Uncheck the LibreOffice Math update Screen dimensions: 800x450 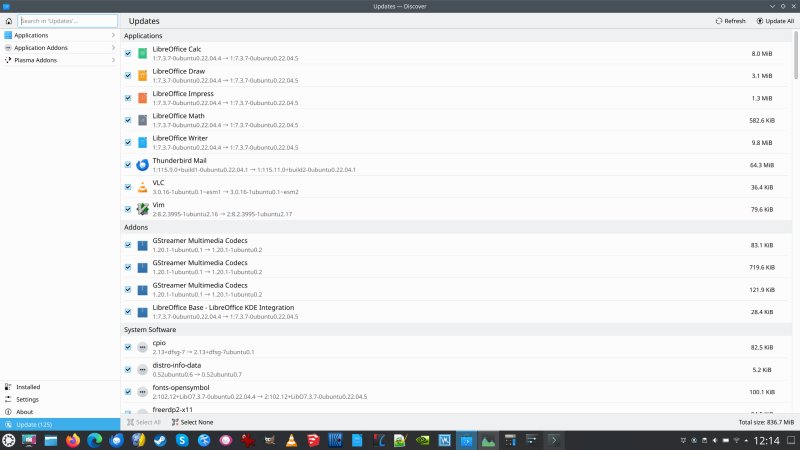tap(128, 120)
